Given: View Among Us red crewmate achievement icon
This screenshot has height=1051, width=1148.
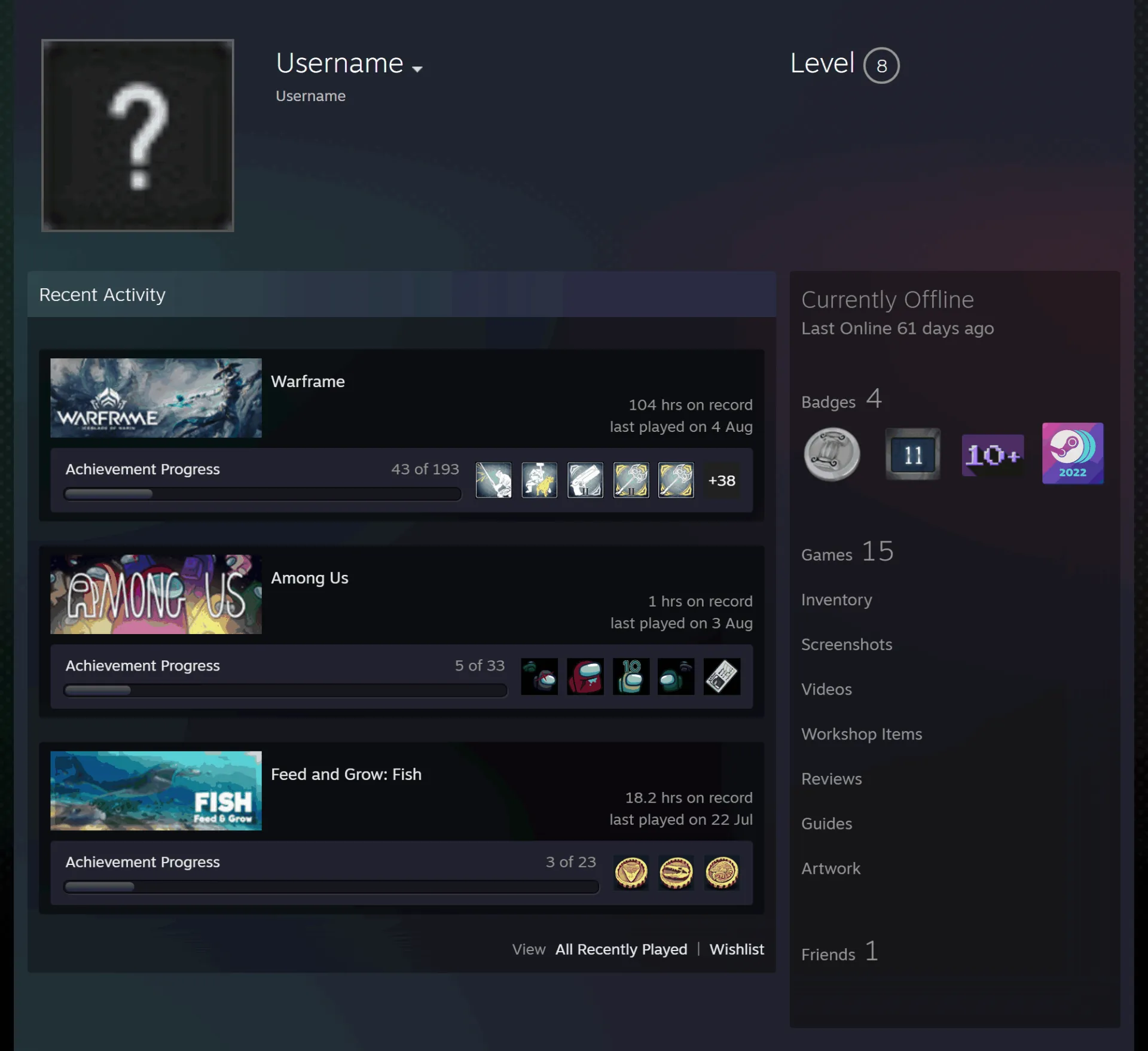Looking at the screenshot, I should tap(585, 677).
